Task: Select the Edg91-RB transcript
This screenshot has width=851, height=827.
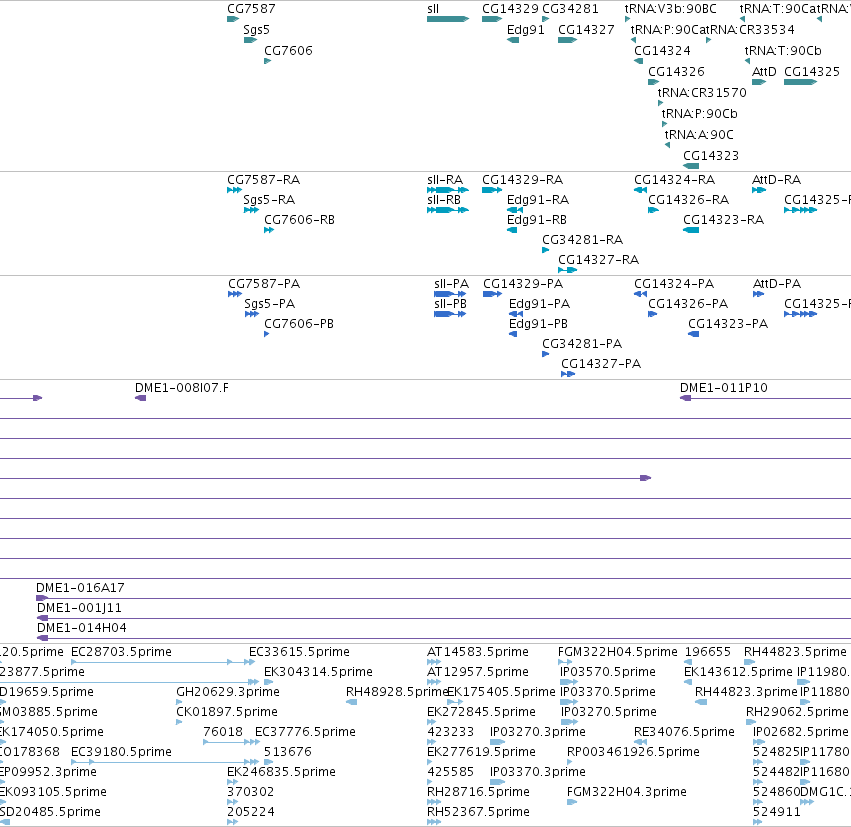Action: (536, 220)
